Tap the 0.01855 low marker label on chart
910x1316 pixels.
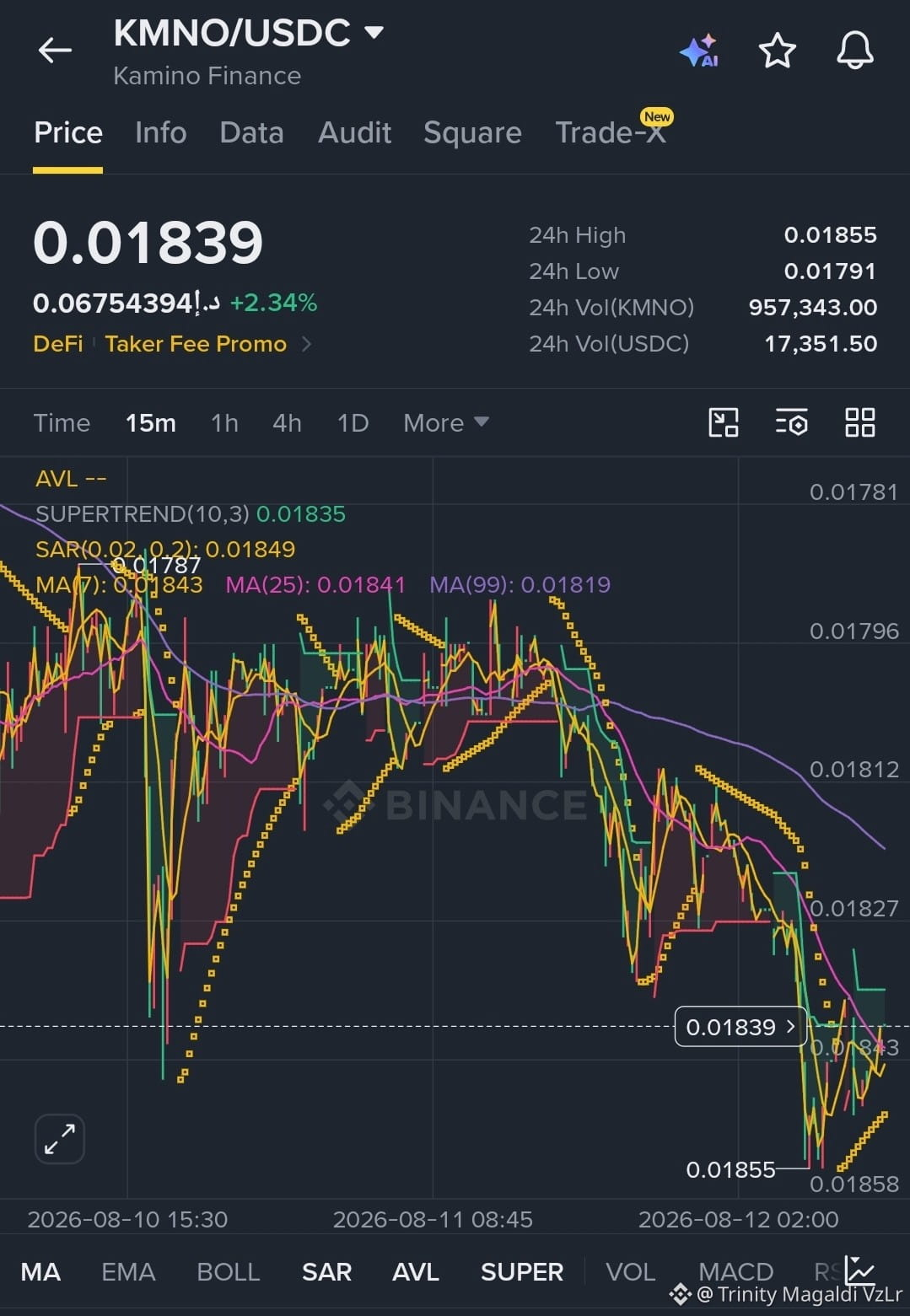coord(730,1169)
